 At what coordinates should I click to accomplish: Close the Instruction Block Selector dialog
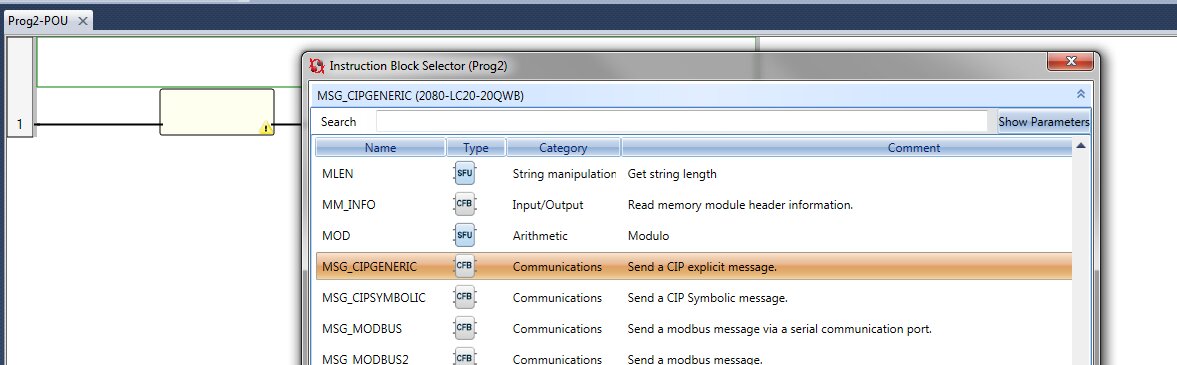pyautogui.click(x=1070, y=62)
